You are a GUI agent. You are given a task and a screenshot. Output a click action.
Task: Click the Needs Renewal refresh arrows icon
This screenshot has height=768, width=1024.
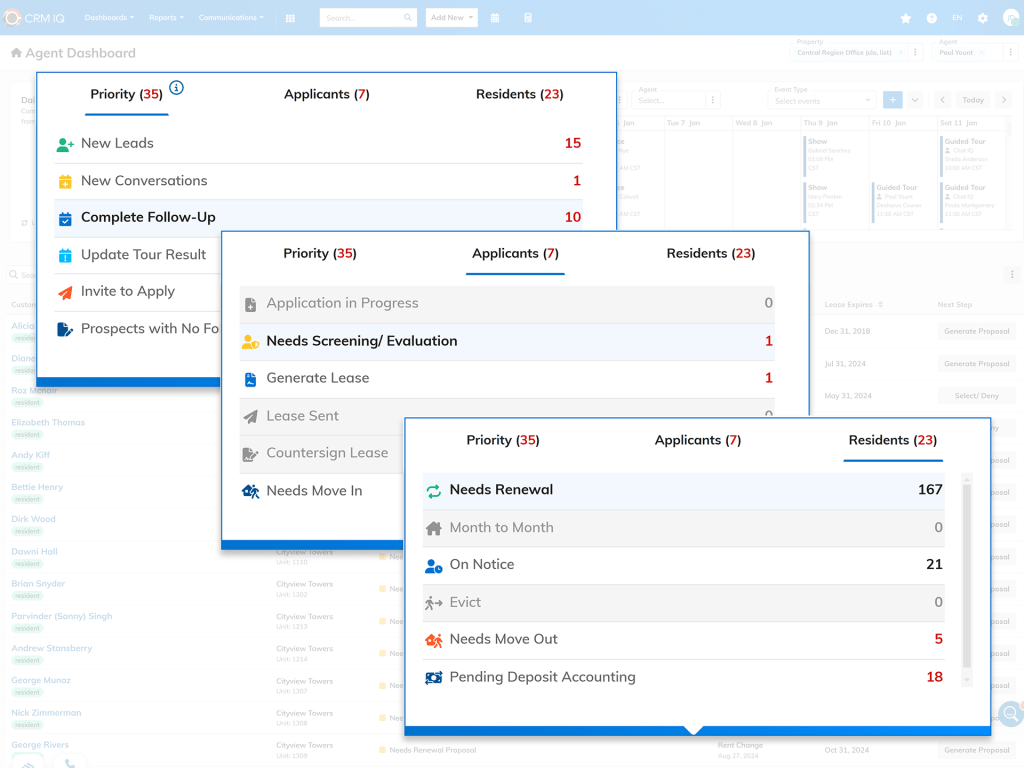coord(434,491)
